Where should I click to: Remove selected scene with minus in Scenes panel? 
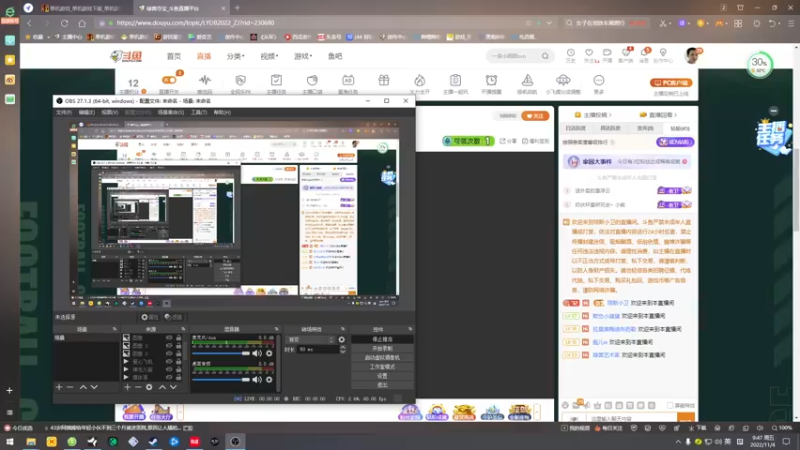click(x=70, y=387)
